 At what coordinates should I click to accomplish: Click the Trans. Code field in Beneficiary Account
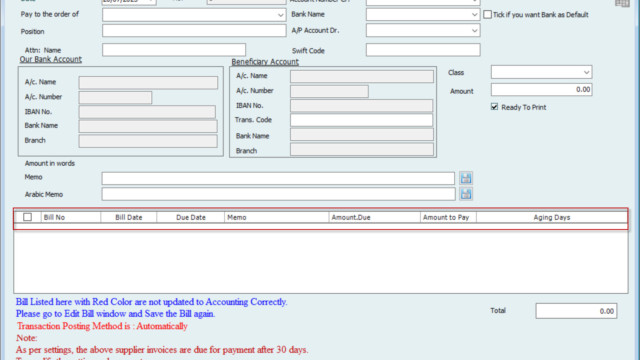pos(361,120)
